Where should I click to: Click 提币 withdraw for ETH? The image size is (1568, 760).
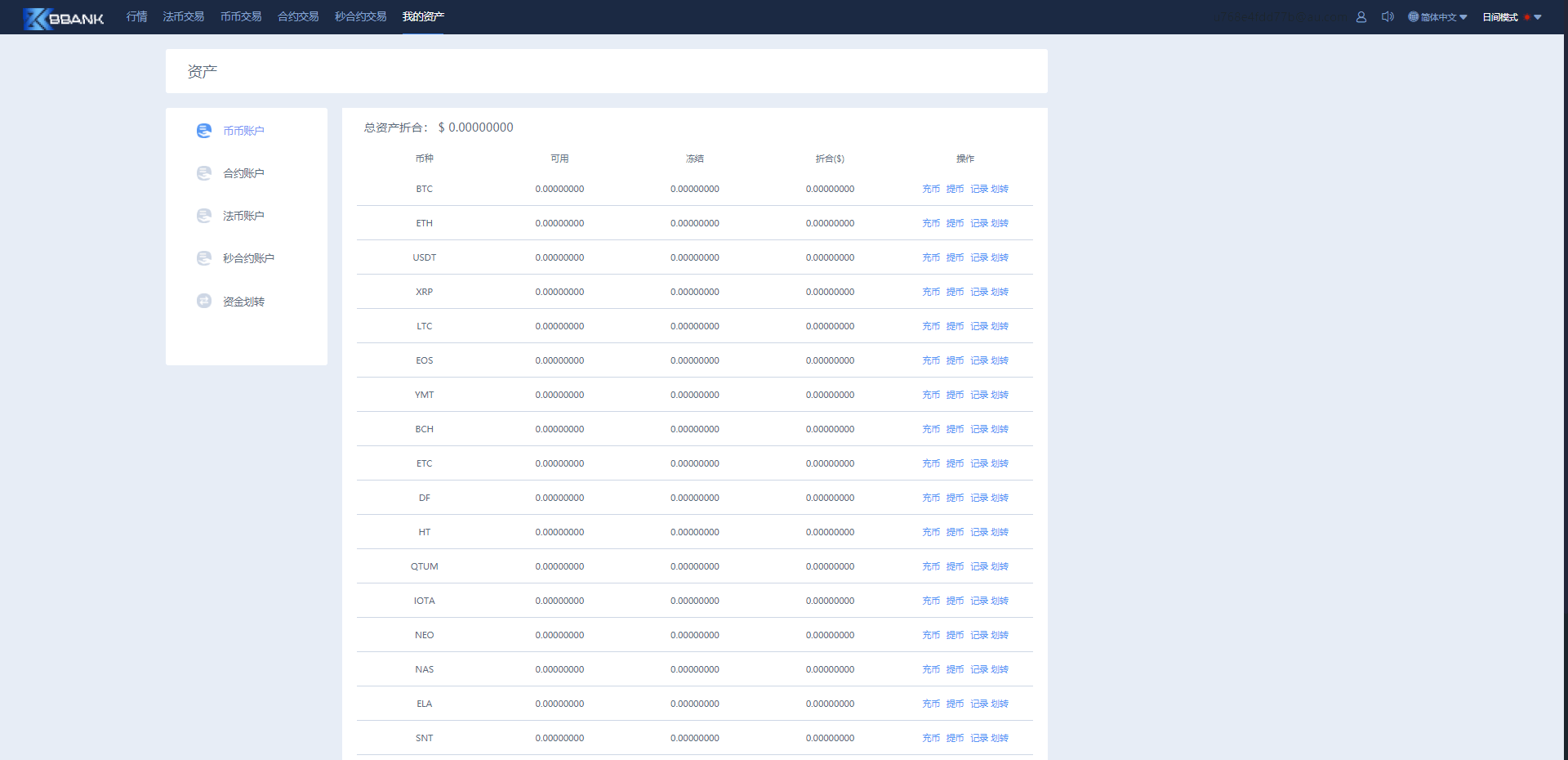955,223
